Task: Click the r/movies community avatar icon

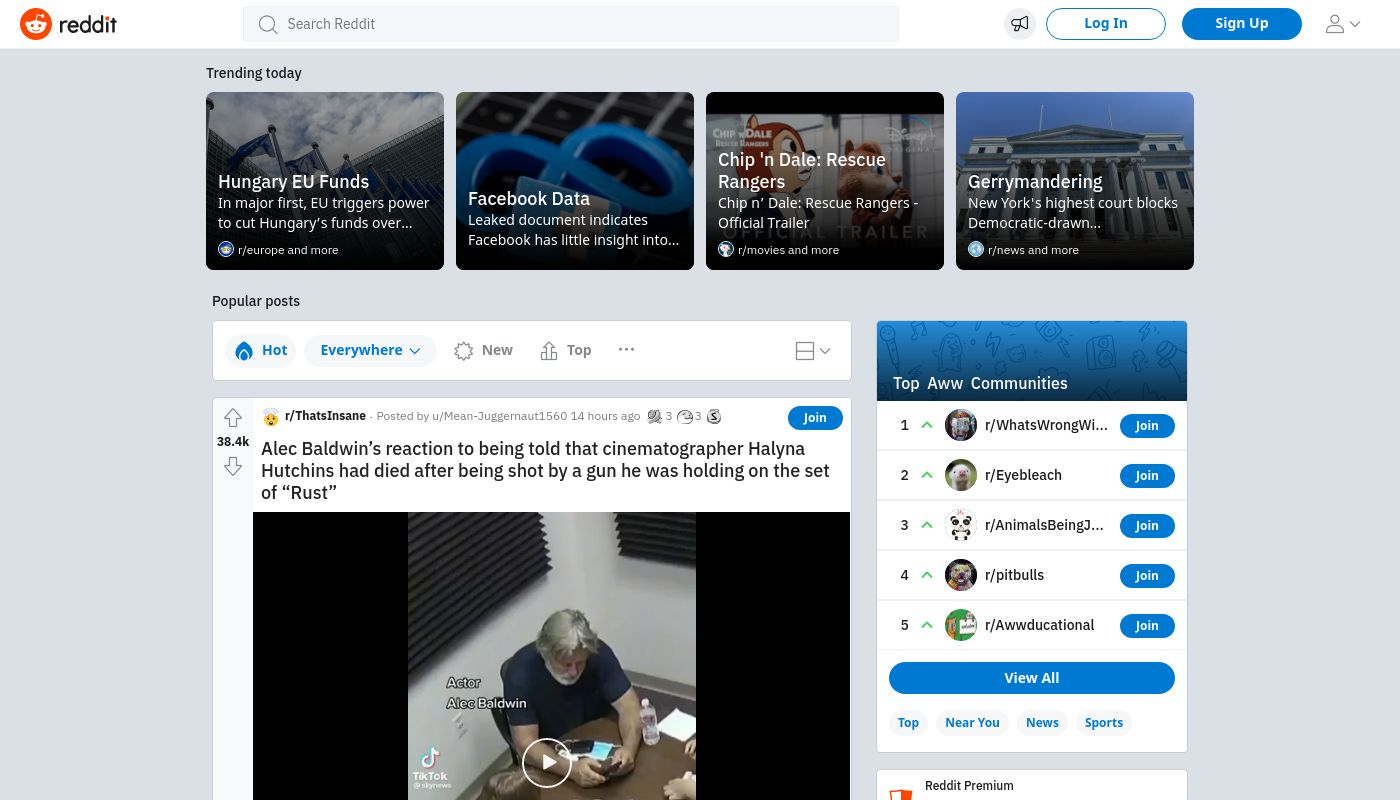Action: click(x=726, y=249)
